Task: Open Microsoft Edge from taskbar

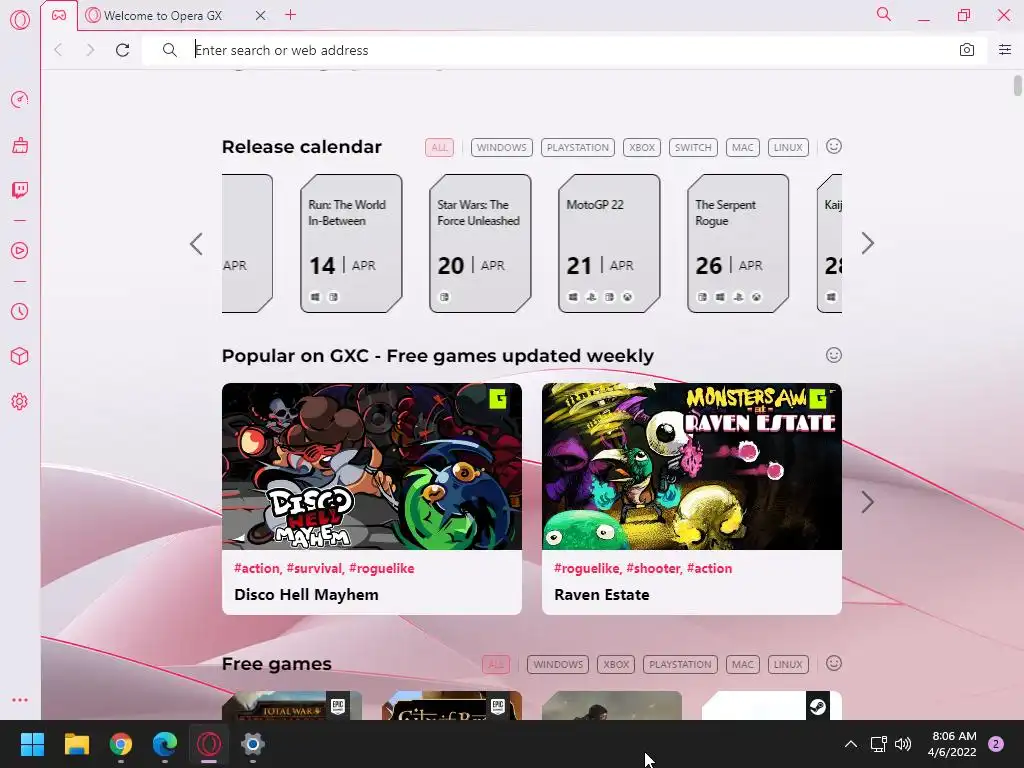Action: coord(165,744)
